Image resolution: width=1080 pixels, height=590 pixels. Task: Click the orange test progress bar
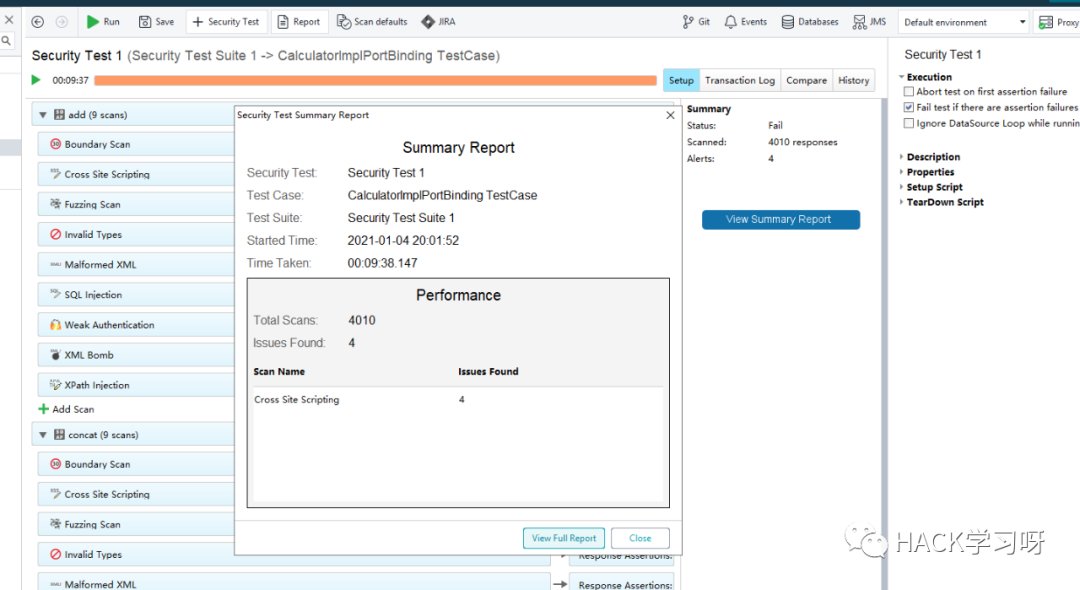[375, 81]
